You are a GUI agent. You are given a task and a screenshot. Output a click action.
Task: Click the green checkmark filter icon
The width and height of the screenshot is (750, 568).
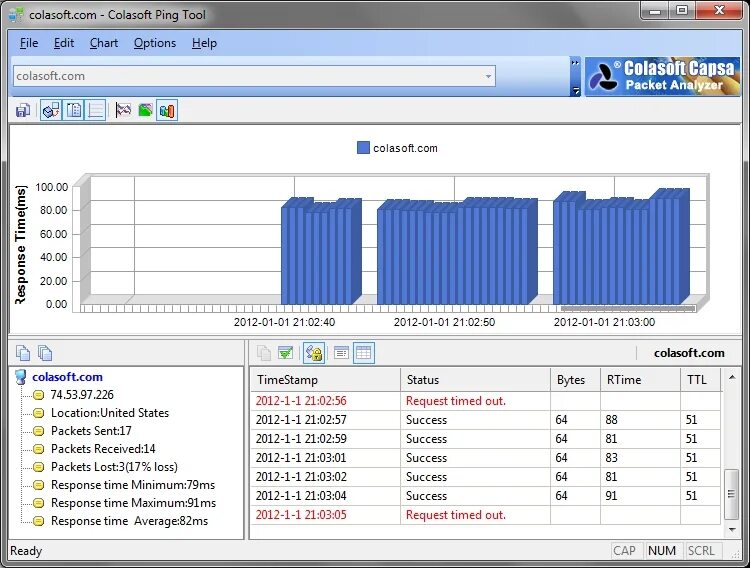[286, 353]
